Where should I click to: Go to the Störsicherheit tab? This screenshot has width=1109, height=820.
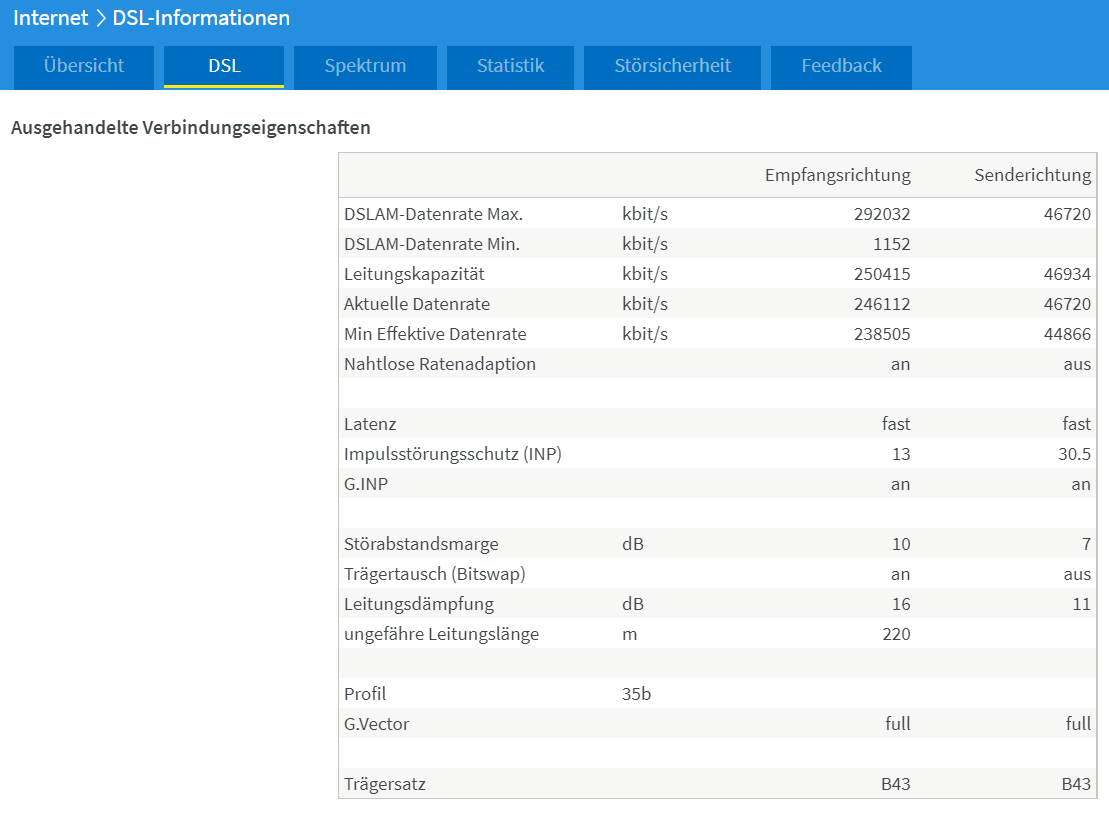672,67
